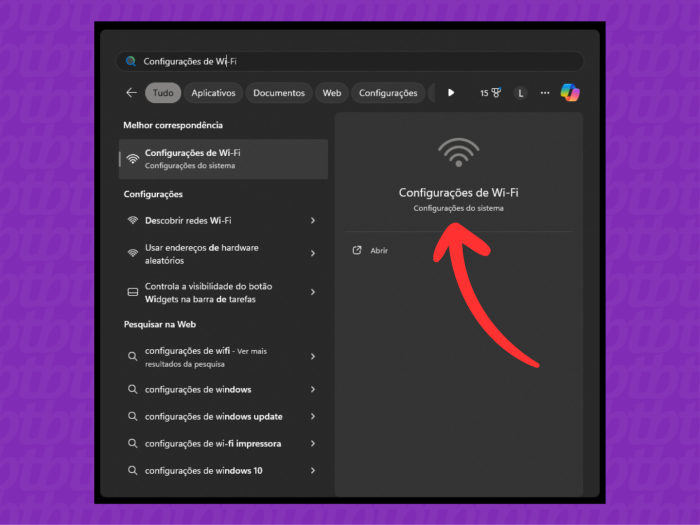Select the Tudo filter tab
This screenshot has width=700, height=525.
(163, 93)
